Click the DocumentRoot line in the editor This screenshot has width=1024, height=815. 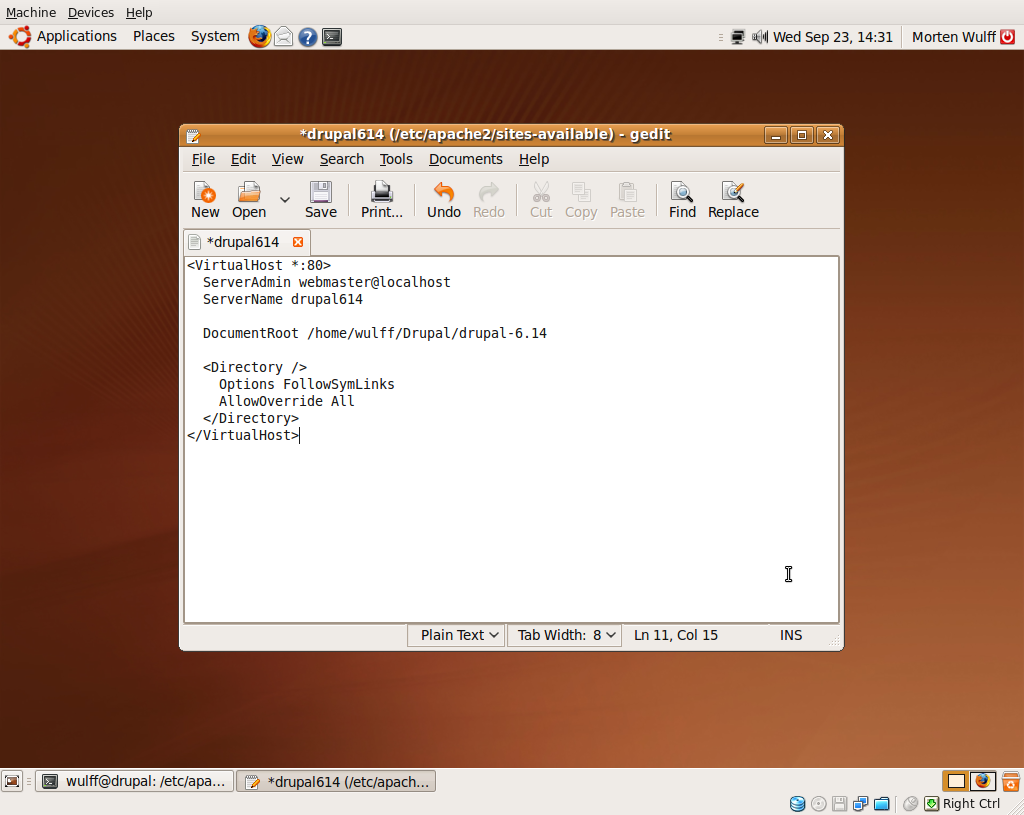coord(375,333)
